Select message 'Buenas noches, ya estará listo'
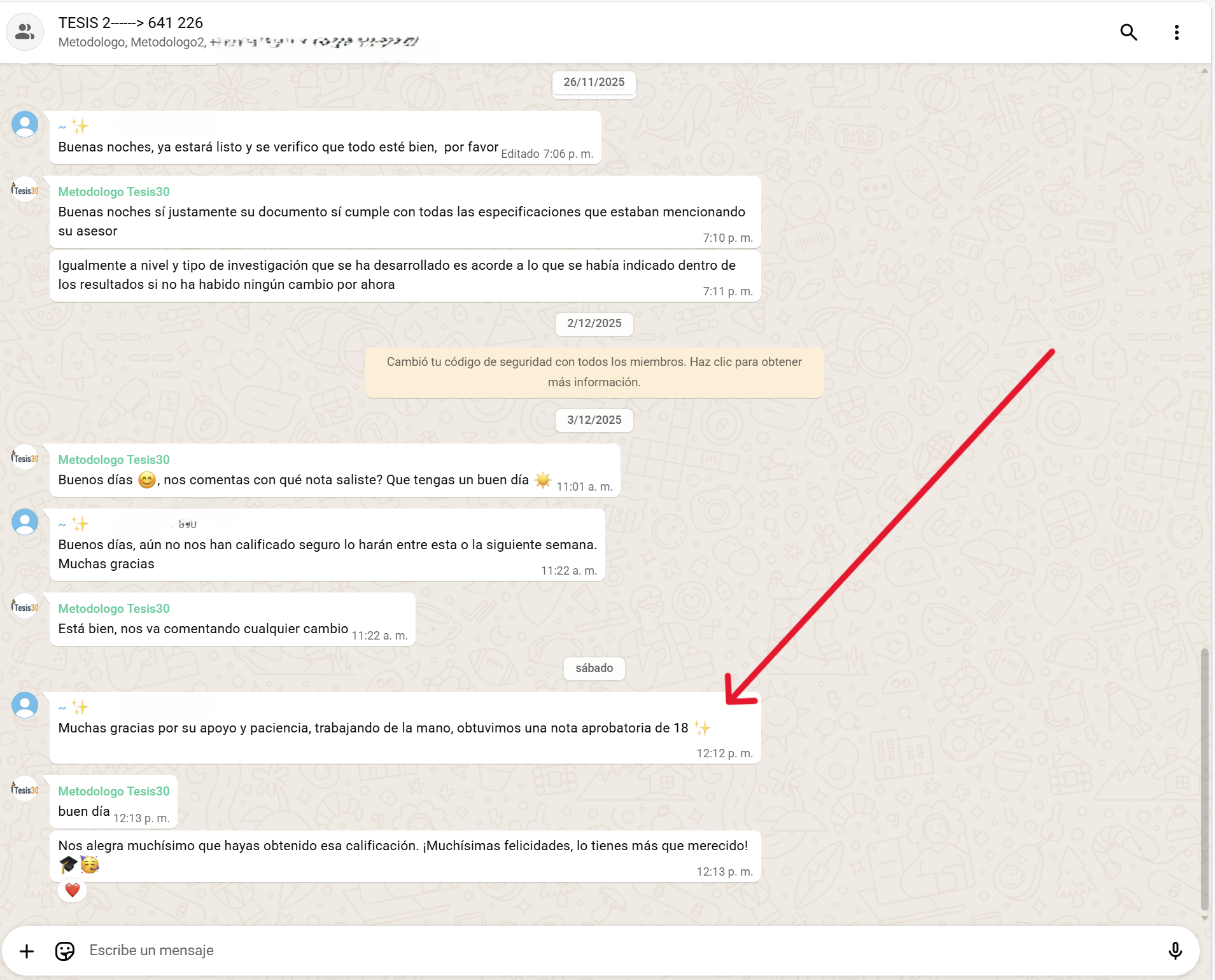This screenshot has width=1215, height=980. pyautogui.click(x=325, y=137)
